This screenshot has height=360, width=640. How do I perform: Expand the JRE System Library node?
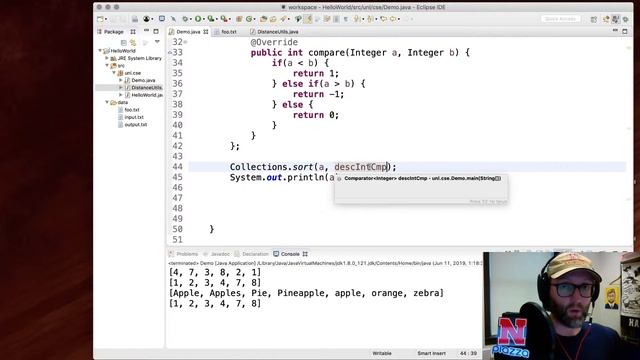point(107,58)
